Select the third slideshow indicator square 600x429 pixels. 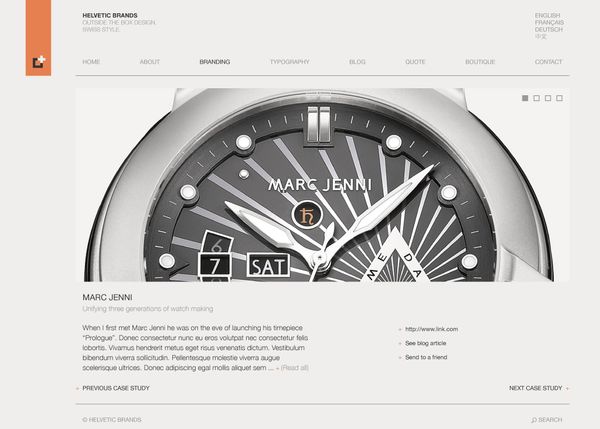coord(548,98)
